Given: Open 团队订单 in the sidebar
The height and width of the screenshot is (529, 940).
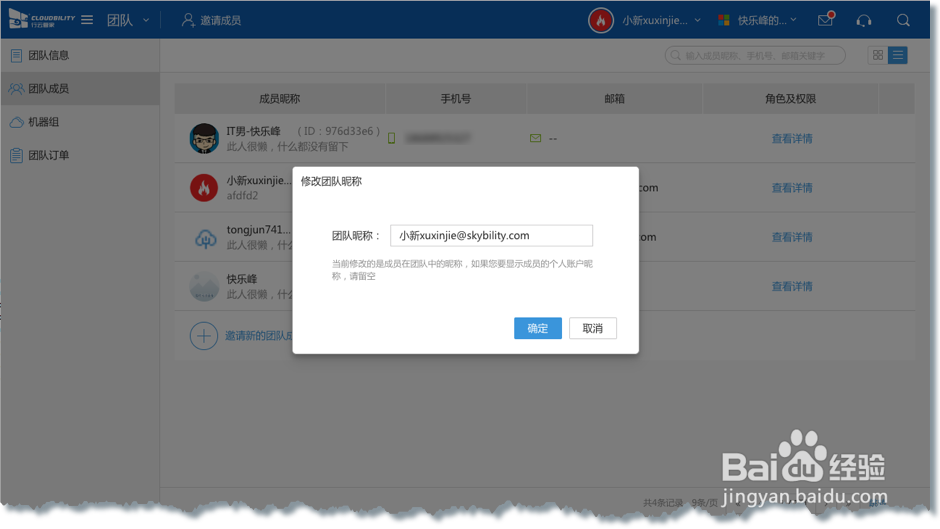Looking at the screenshot, I should click(80, 155).
